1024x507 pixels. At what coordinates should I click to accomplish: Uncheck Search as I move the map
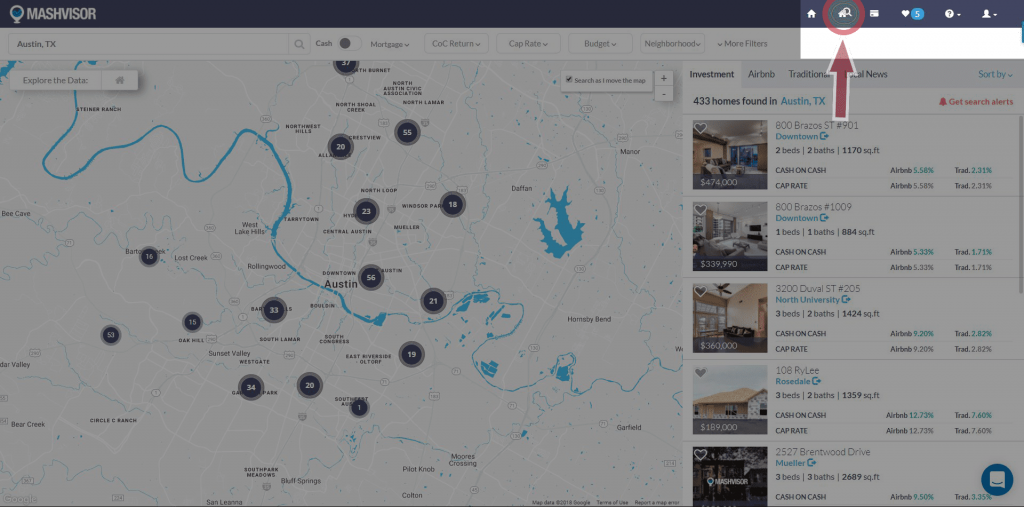569,80
